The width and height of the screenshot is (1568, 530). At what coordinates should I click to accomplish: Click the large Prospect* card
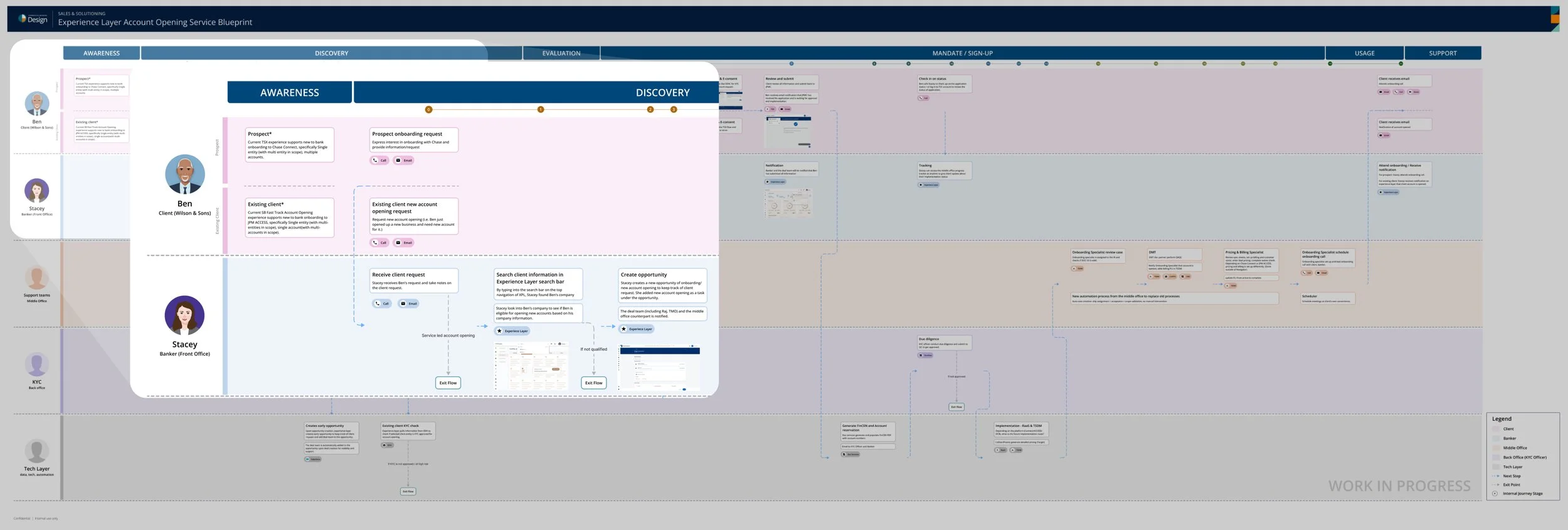[289, 145]
